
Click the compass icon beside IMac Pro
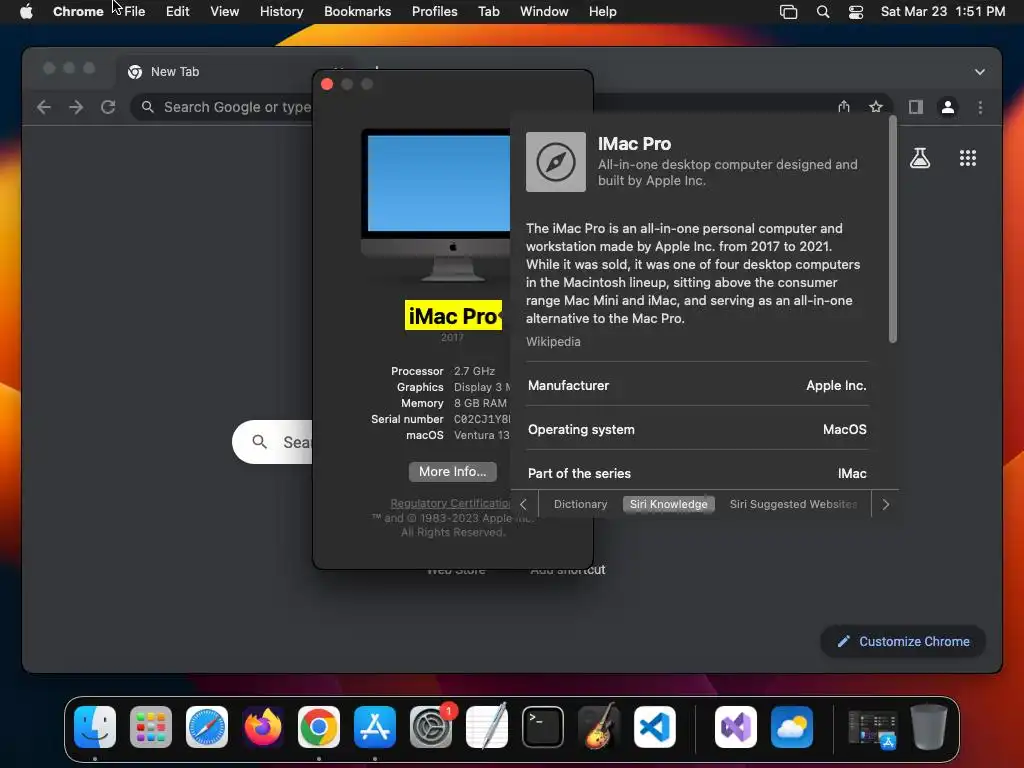tap(556, 162)
